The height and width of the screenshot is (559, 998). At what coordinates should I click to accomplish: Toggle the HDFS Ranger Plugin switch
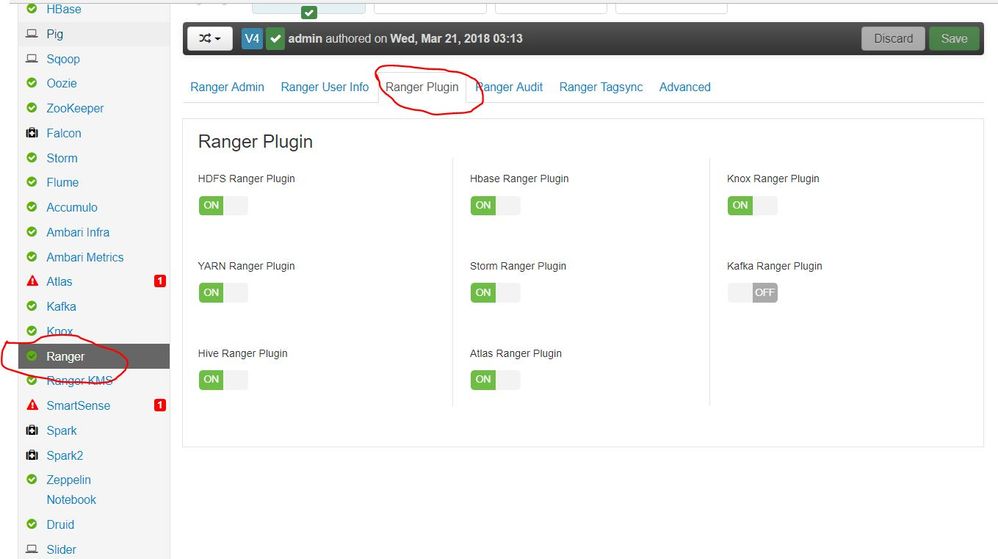[223, 205]
